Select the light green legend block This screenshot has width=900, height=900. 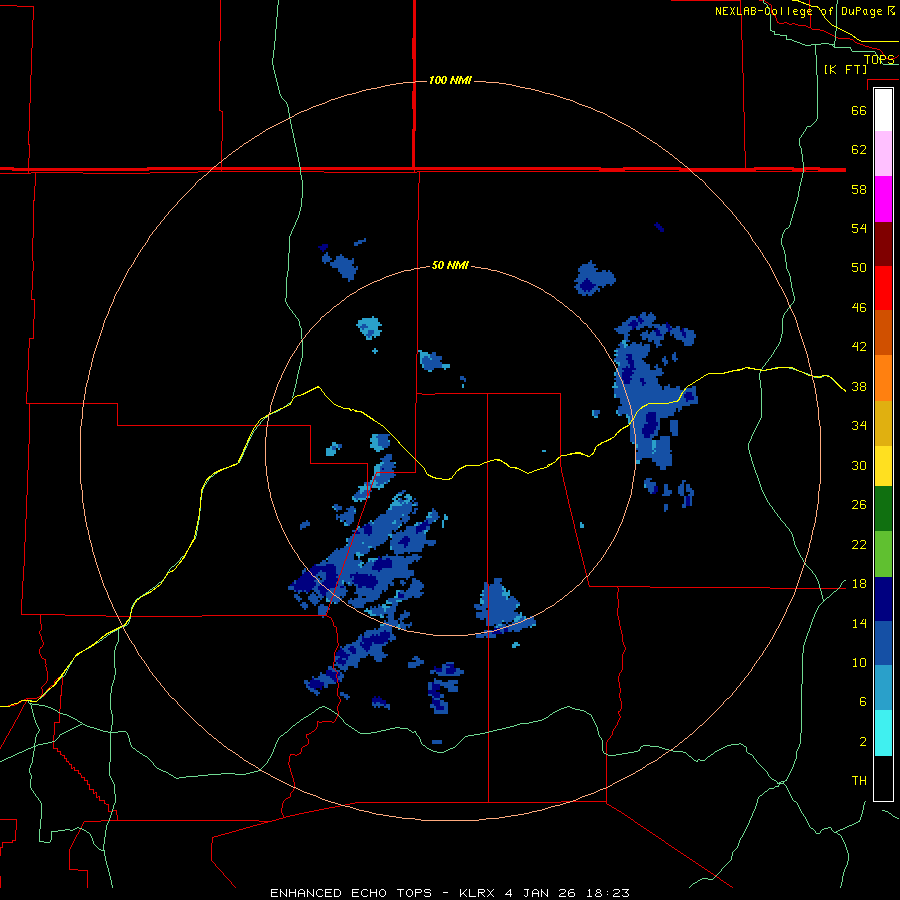point(883,554)
